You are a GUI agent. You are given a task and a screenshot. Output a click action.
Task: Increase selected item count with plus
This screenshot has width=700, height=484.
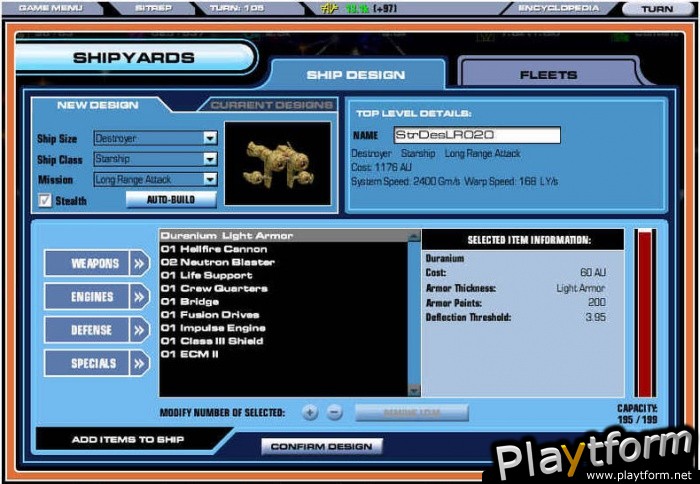(x=310, y=412)
